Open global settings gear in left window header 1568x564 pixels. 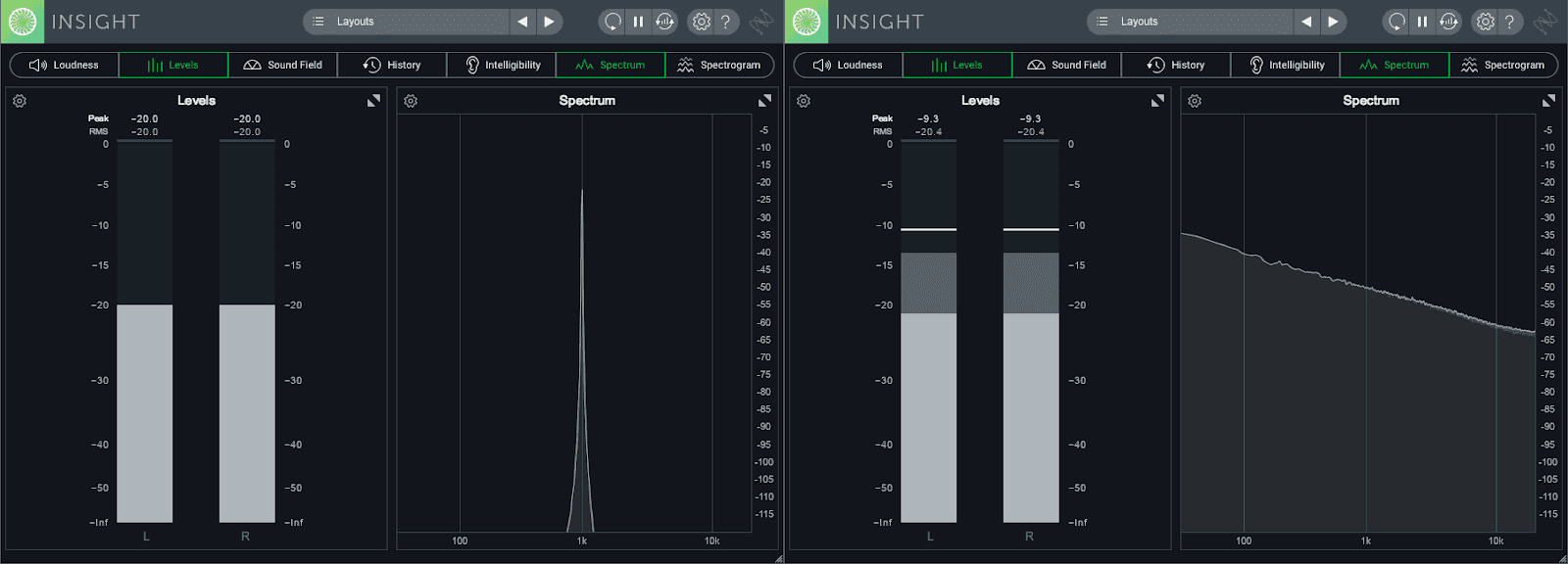[701, 22]
